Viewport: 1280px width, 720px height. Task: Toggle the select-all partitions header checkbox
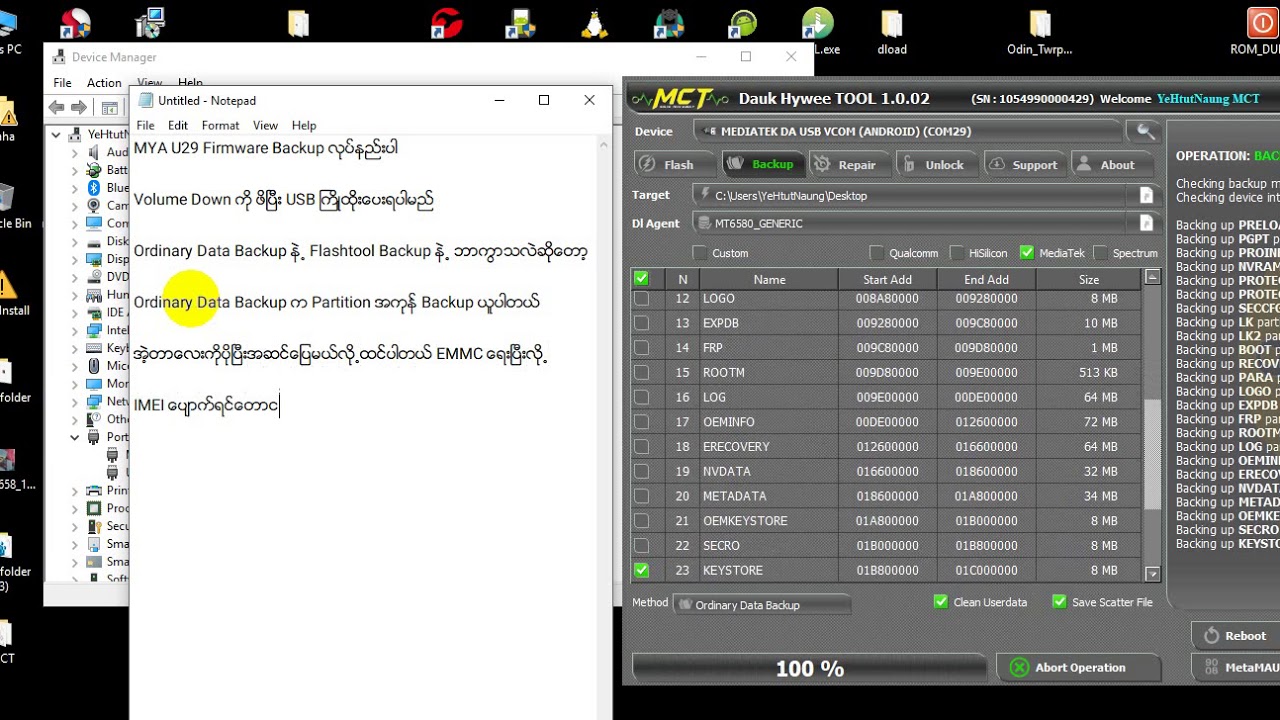[x=641, y=279]
